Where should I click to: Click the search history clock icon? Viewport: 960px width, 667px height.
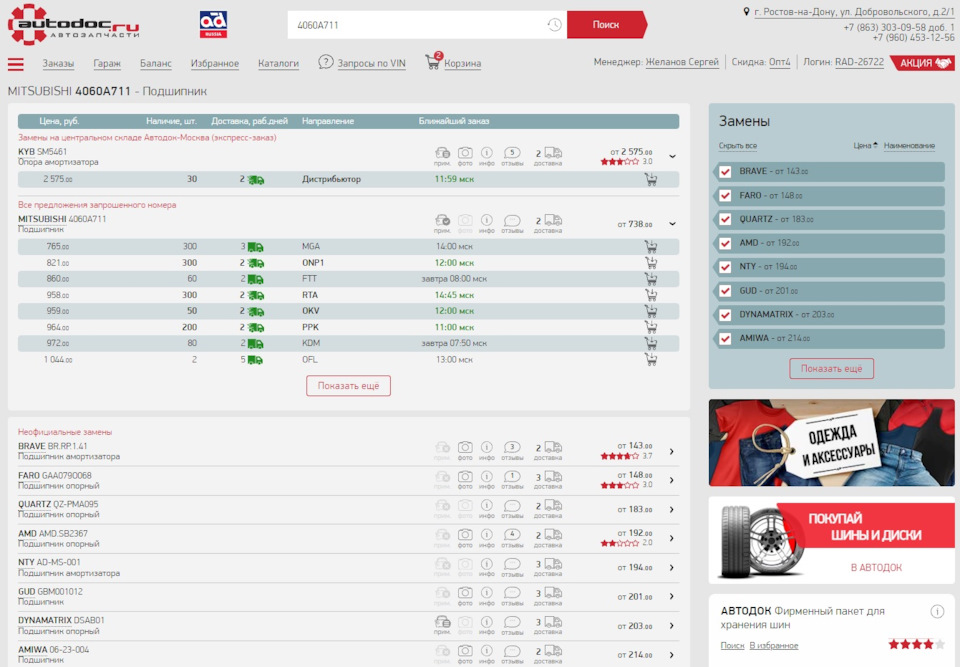point(554,24)
